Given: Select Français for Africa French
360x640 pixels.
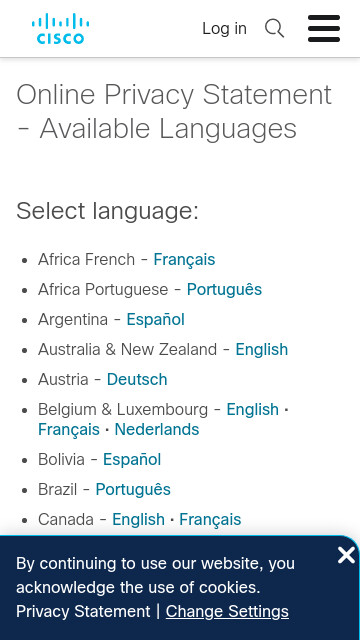Looking at the screenshot, I should point(184,260).
